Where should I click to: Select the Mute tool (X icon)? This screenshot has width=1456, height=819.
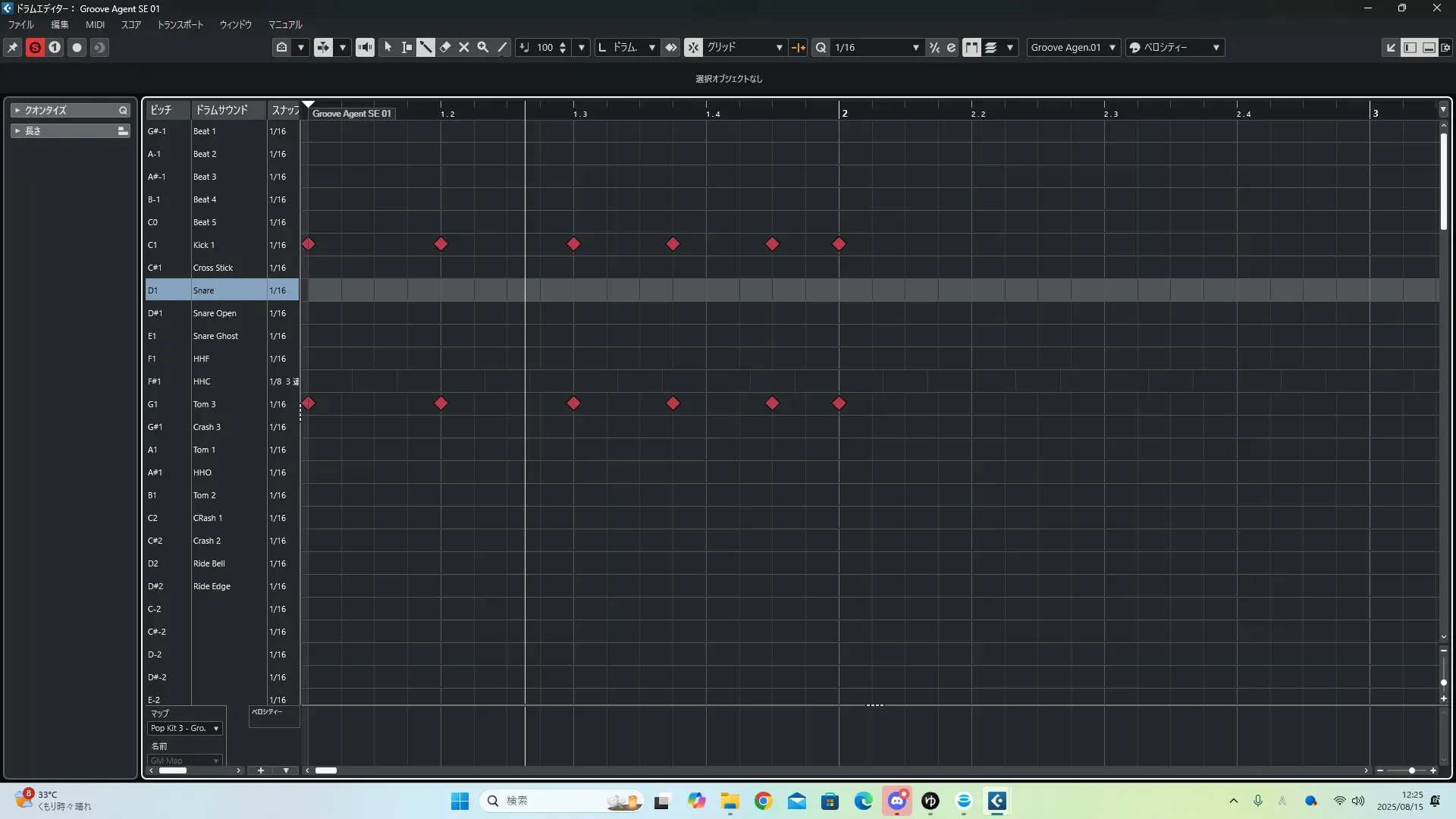tap(464, 47)
